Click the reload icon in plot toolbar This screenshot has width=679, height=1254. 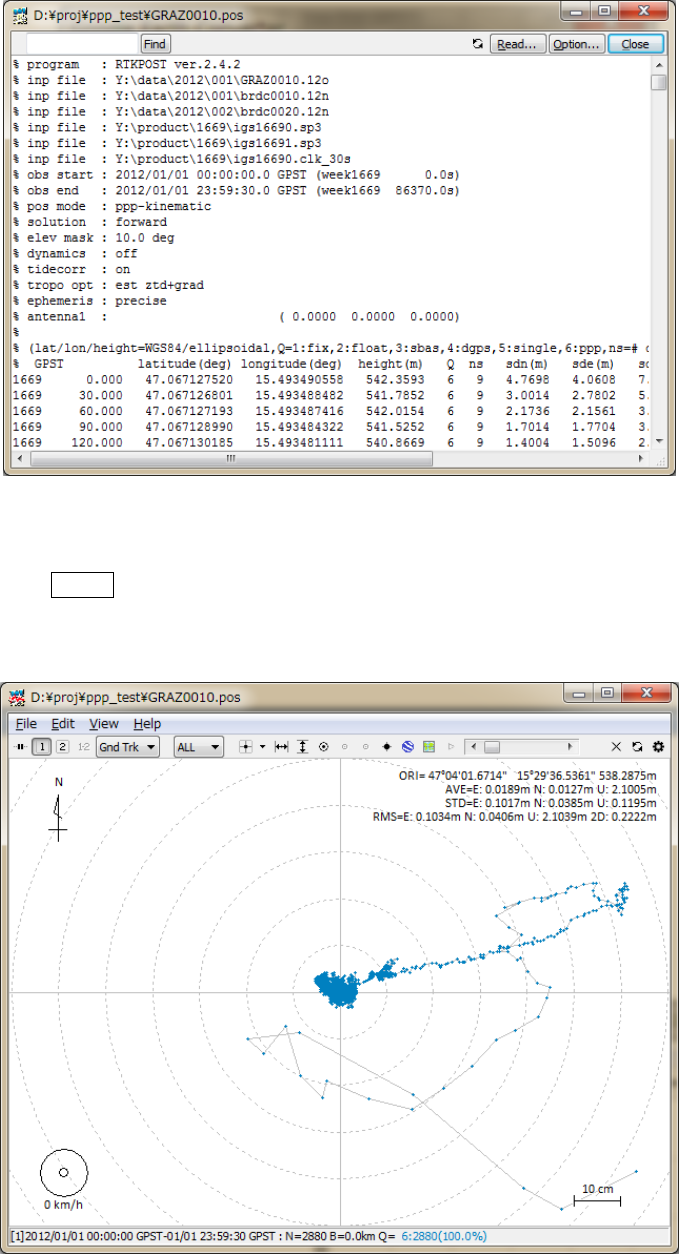[637, 747]
